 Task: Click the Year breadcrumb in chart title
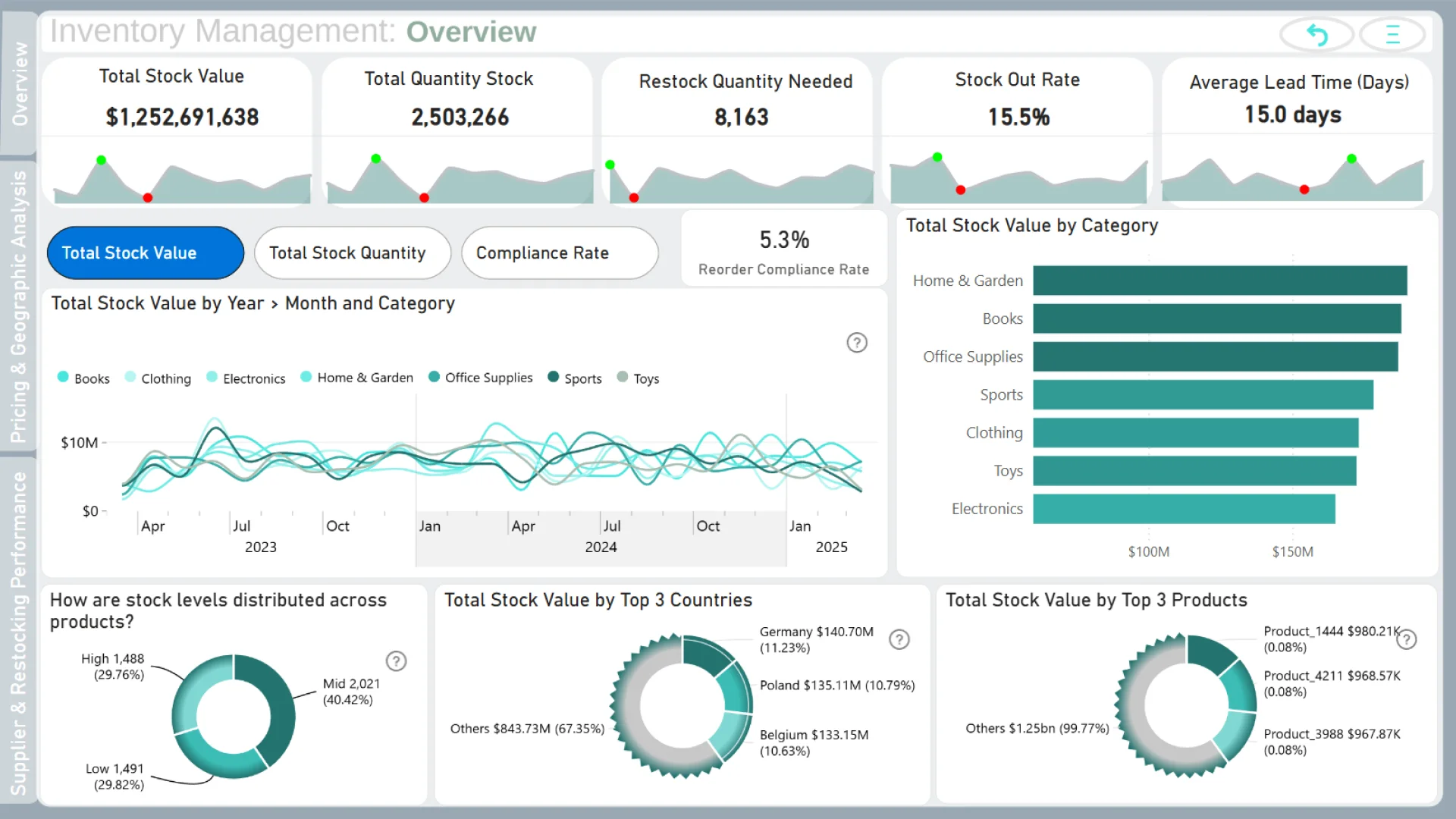pyautogui.click(x=246, y=303)
